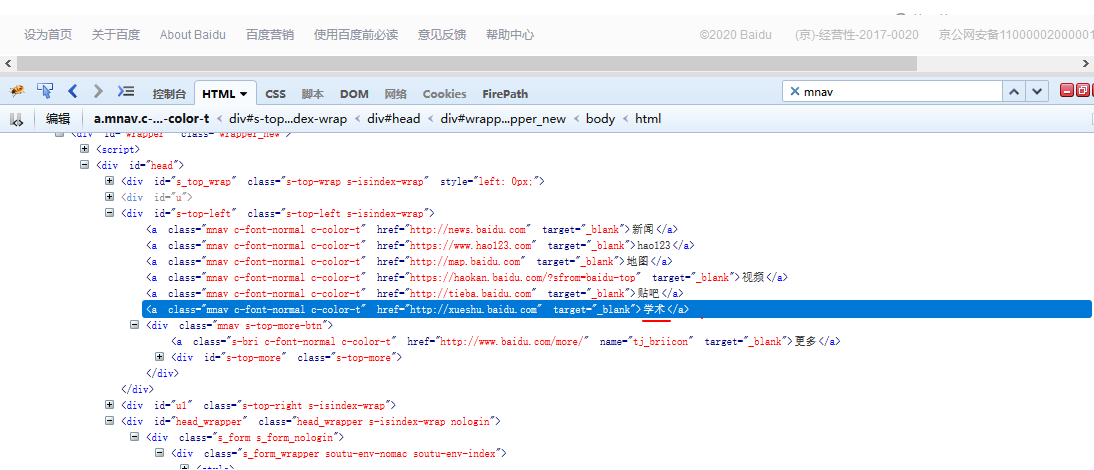Image resolution: width=1094 pixels, height=470 pixels.
Task: Select the 更多 s-bri anchor row
Action: (x=506, y=342)
